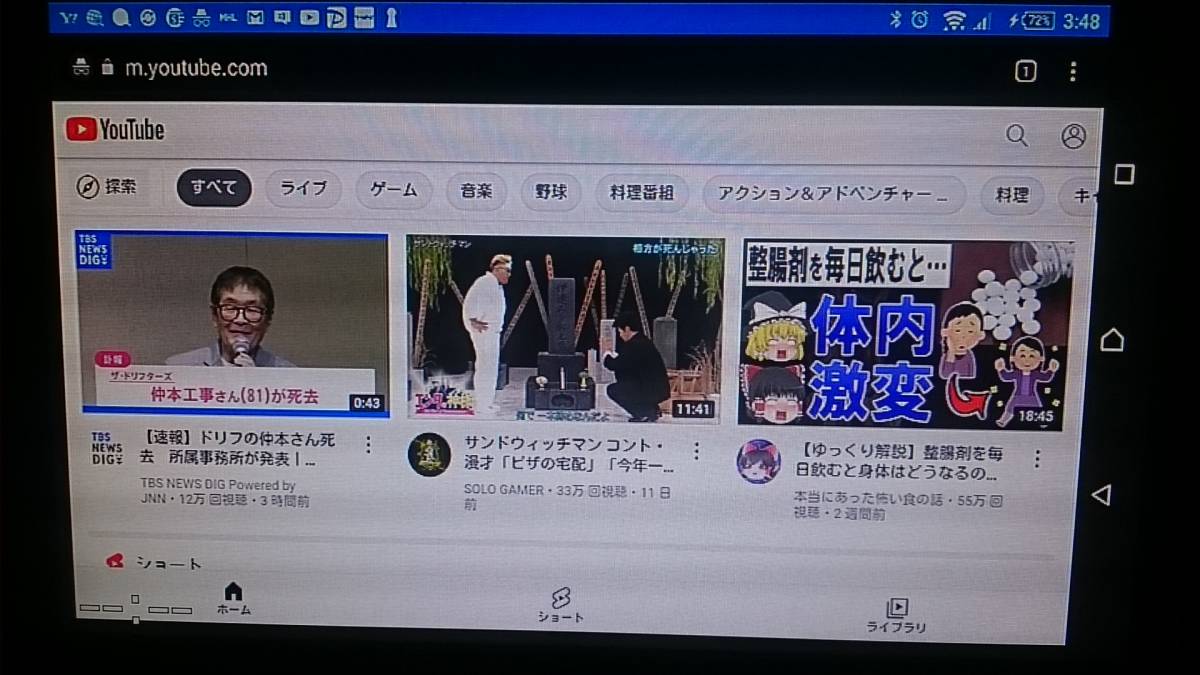The image size is (1200, 675).
Task: Tap Android back triangle button
Action: click(x=1102, y=494)
